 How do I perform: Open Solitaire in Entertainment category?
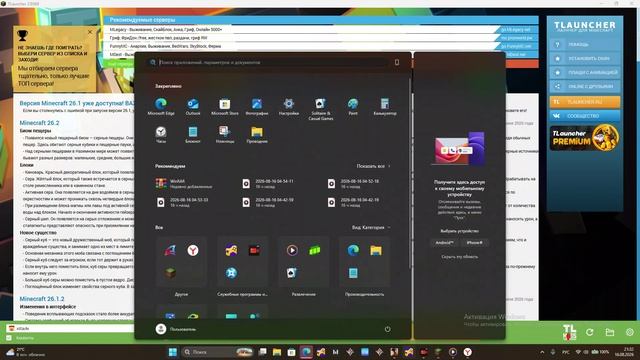tap(292, 273)
